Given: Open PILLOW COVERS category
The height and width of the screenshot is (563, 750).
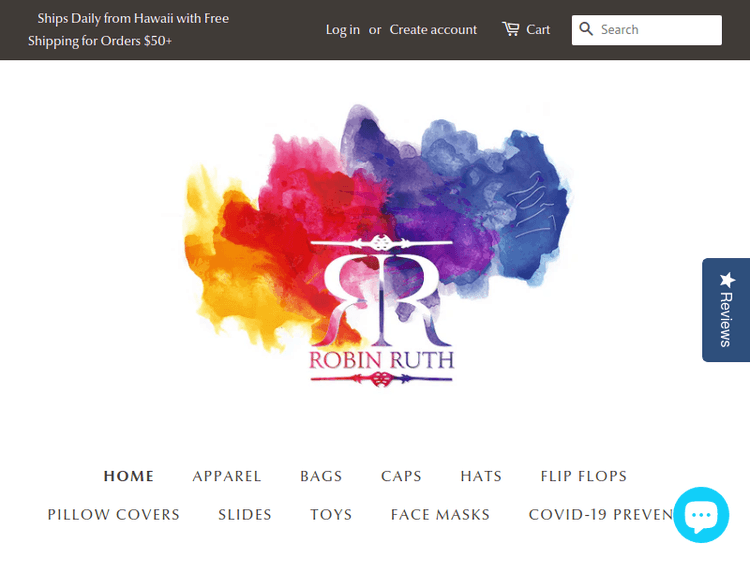Looking at the screenshot, I should 114,515.
